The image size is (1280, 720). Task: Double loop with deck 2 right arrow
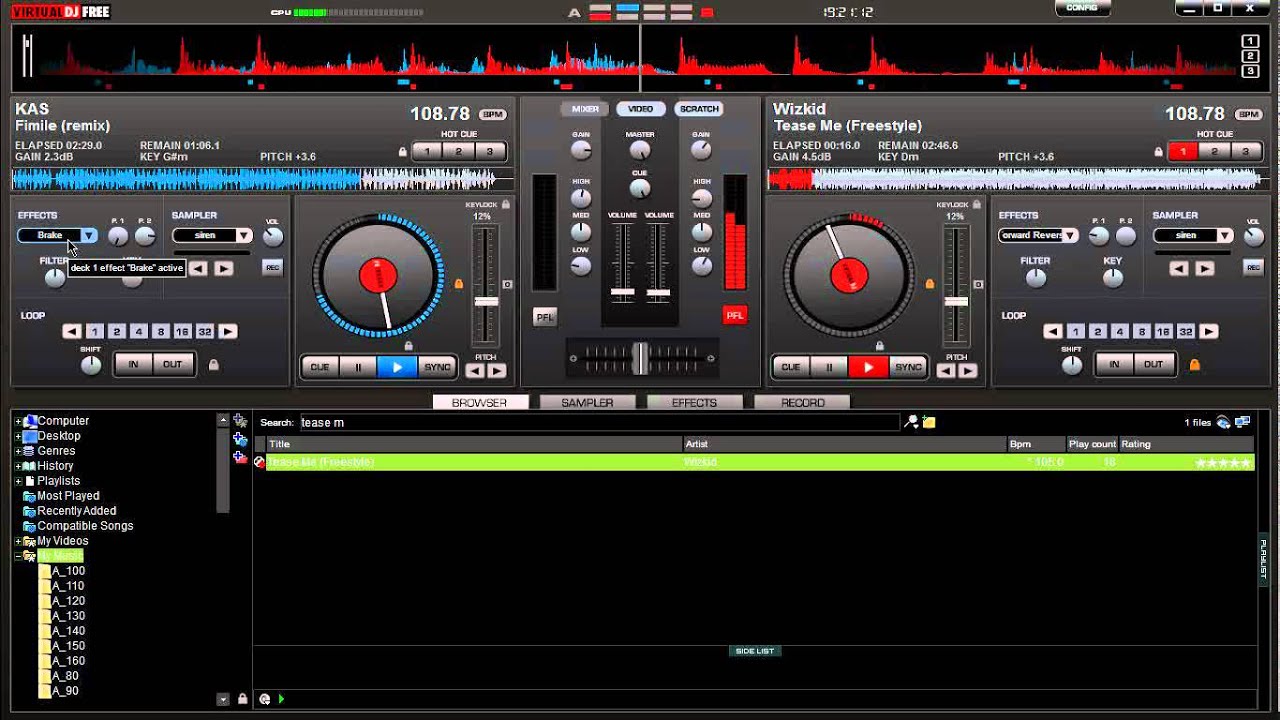click(1209, 331)
